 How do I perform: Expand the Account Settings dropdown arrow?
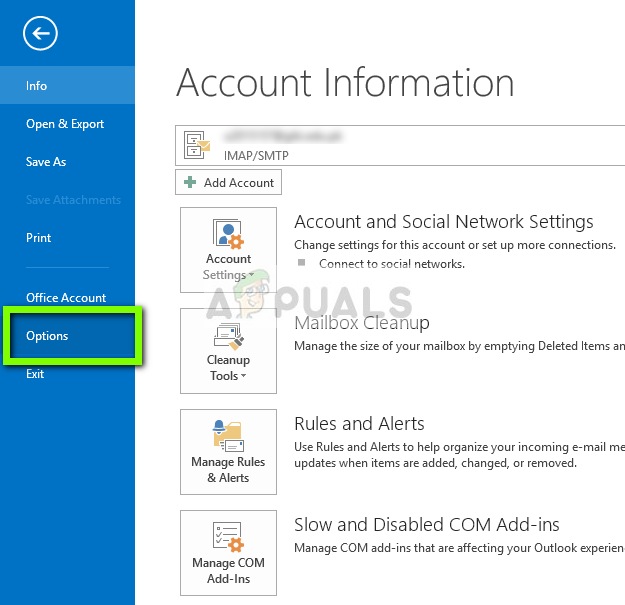(251, 274)
